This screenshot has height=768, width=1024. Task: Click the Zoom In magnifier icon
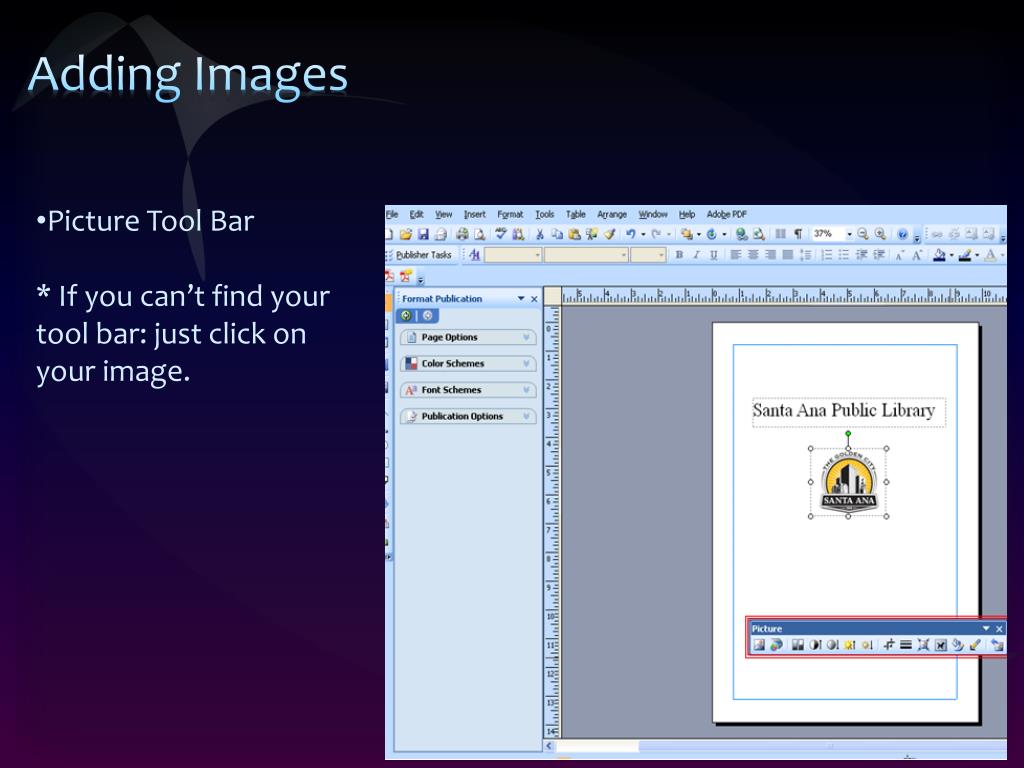pos(880,234)
